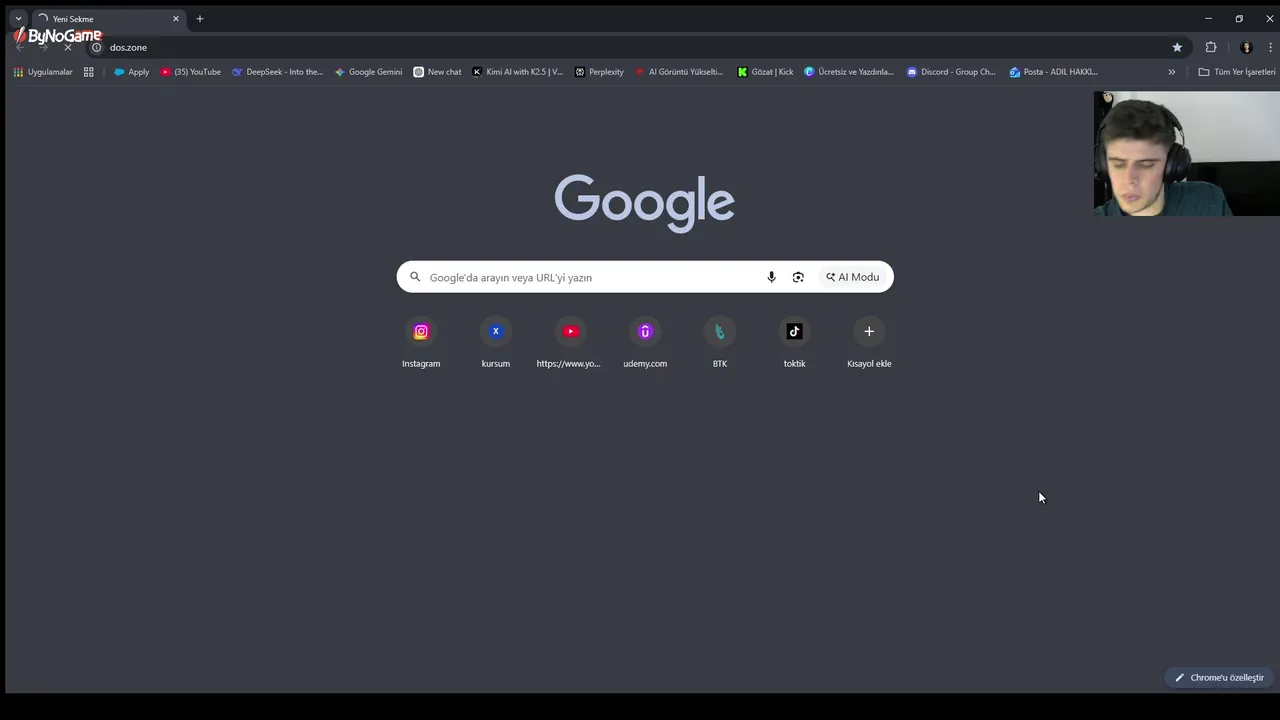The height and width of the screenshot is (720, 1280).
Task: Click the tab groups grid icon
Action: point(88,72)
